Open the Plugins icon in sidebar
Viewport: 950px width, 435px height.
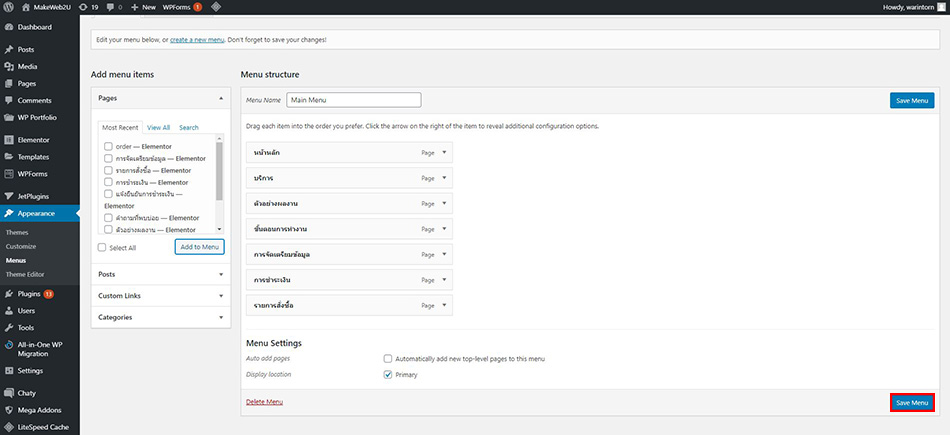8,294
